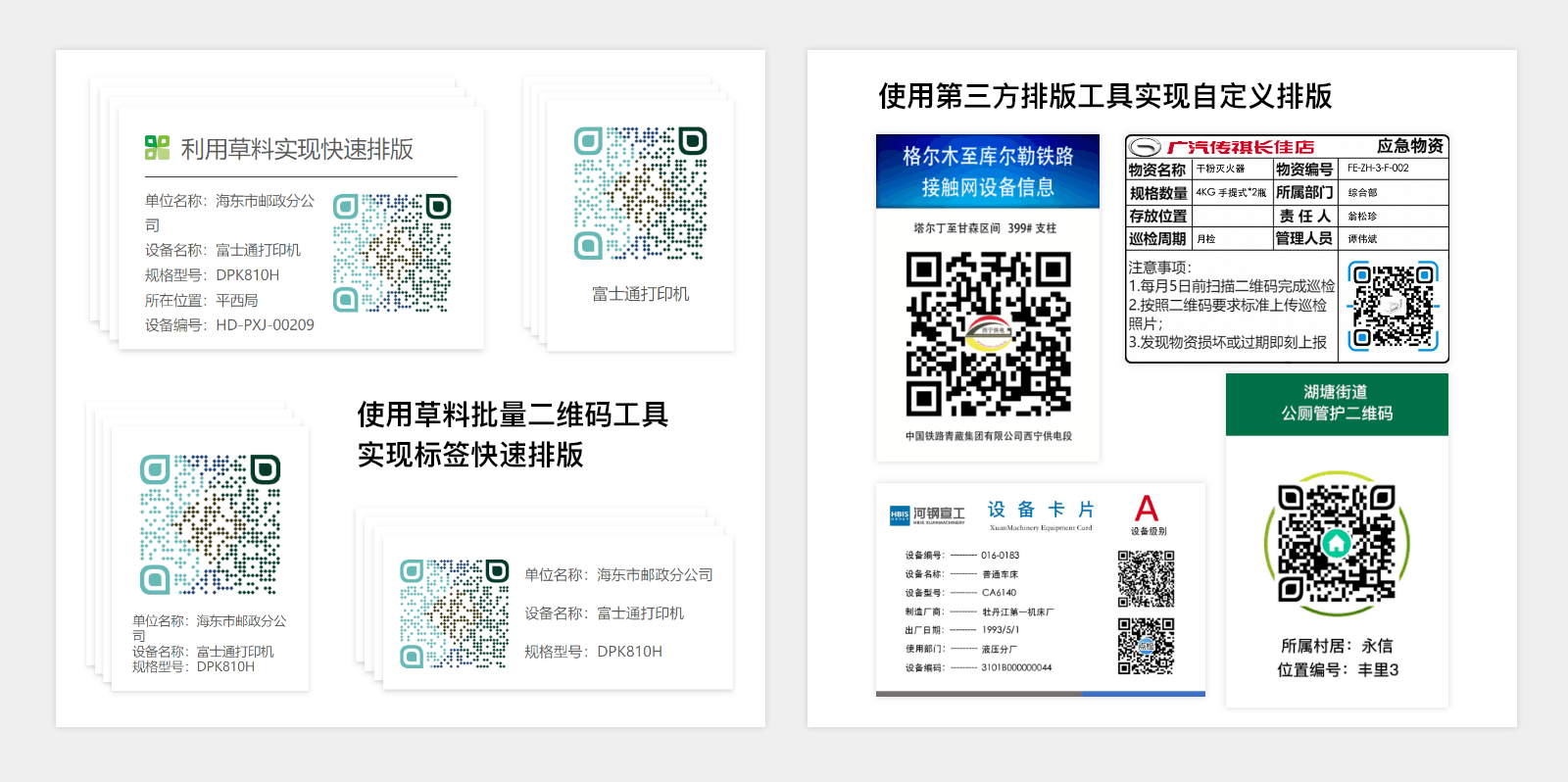Click the text 所属村居：永信
Image resolution: width=1568 pixels, height=782 pixels.
(1337, 646)
